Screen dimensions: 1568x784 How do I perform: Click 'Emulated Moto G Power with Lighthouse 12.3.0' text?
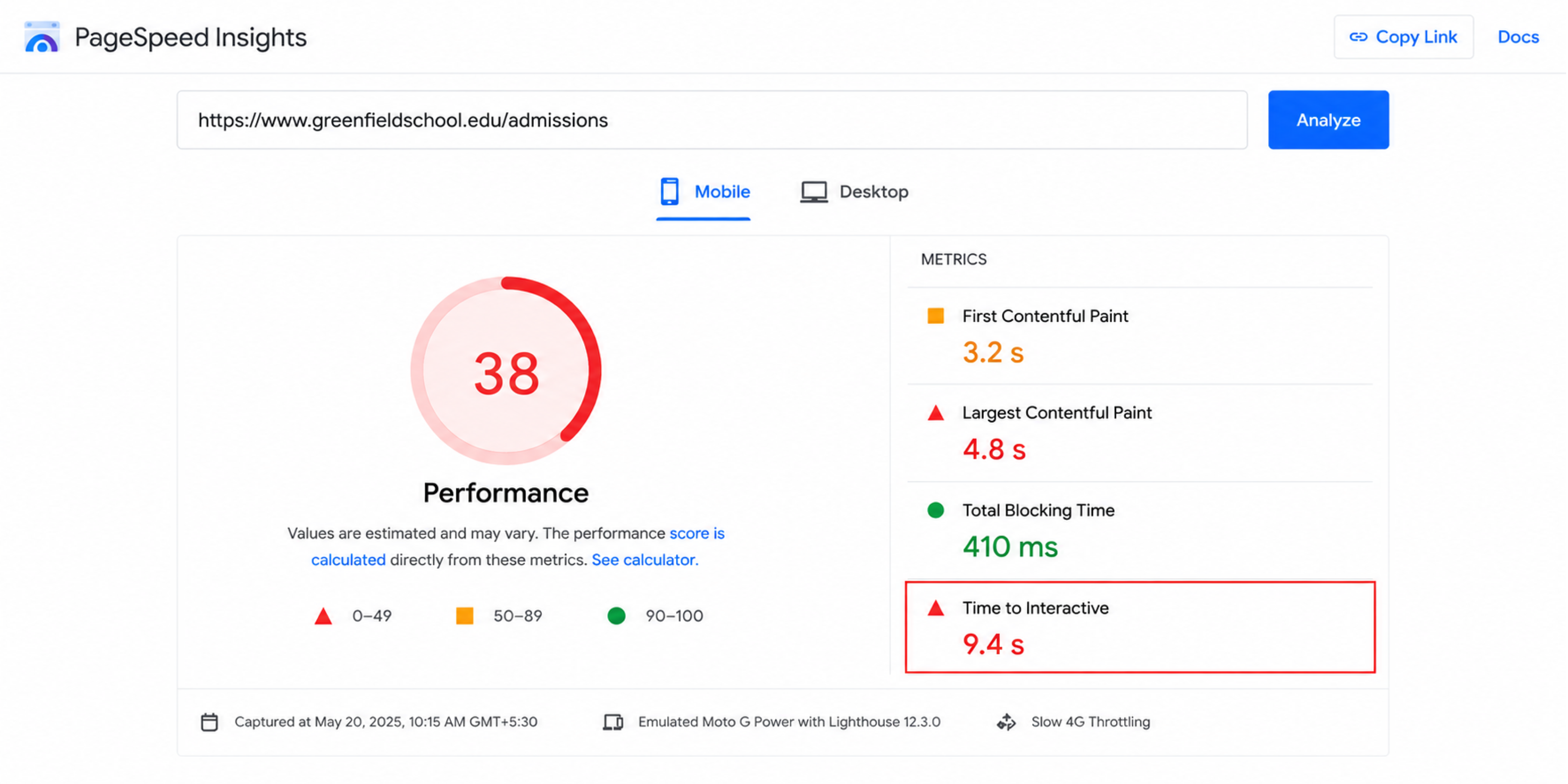pyautogui.click(x=789, y=722)
